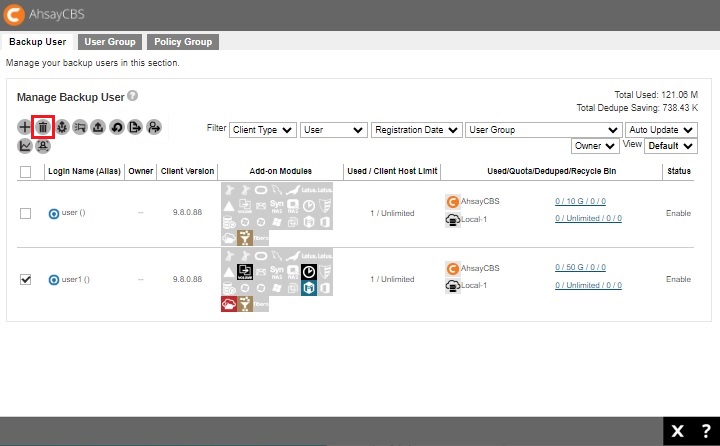Click the Client Version column header
Image resolution: width=720 pixels, height=446 pixels.
click(x=187, y=171)
